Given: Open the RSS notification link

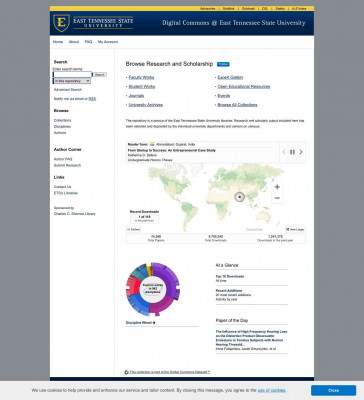Looking at the screenshot, I should (x=92, y=99).
